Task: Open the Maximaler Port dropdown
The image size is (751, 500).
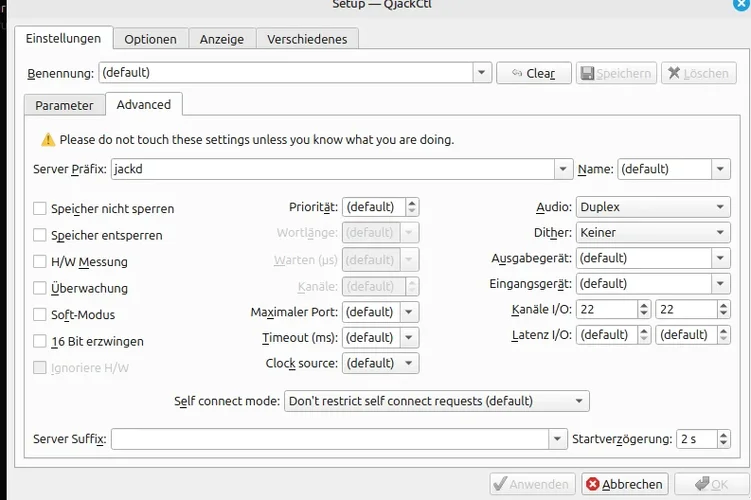Action: [x=409, y=312]
